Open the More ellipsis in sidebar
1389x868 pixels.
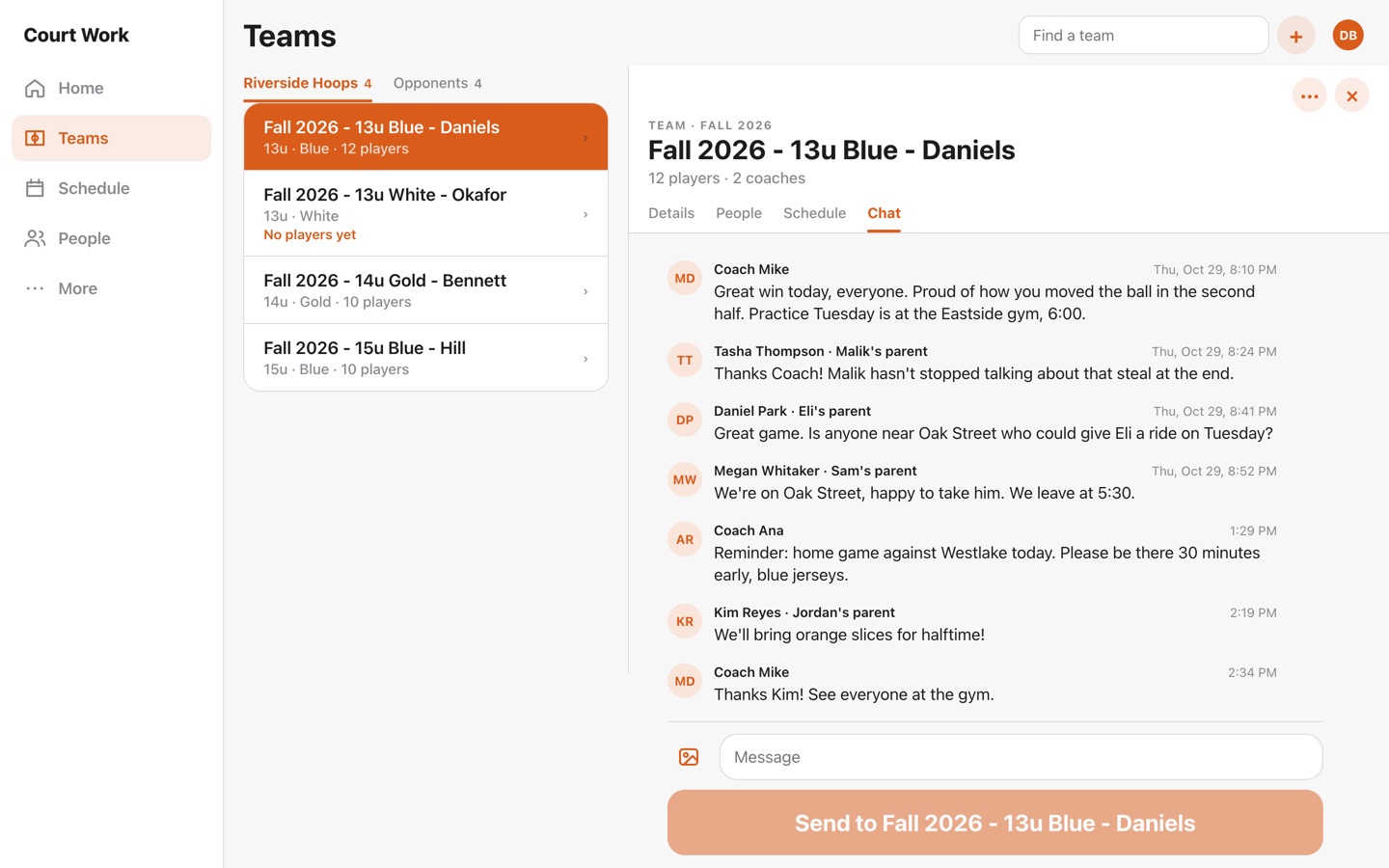click(35, 289)
